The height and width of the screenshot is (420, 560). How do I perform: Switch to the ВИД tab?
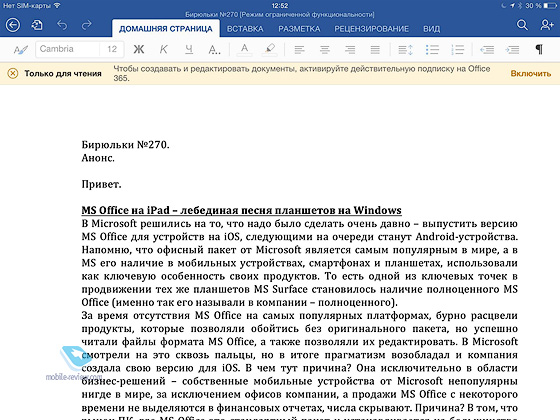[431, 29]
